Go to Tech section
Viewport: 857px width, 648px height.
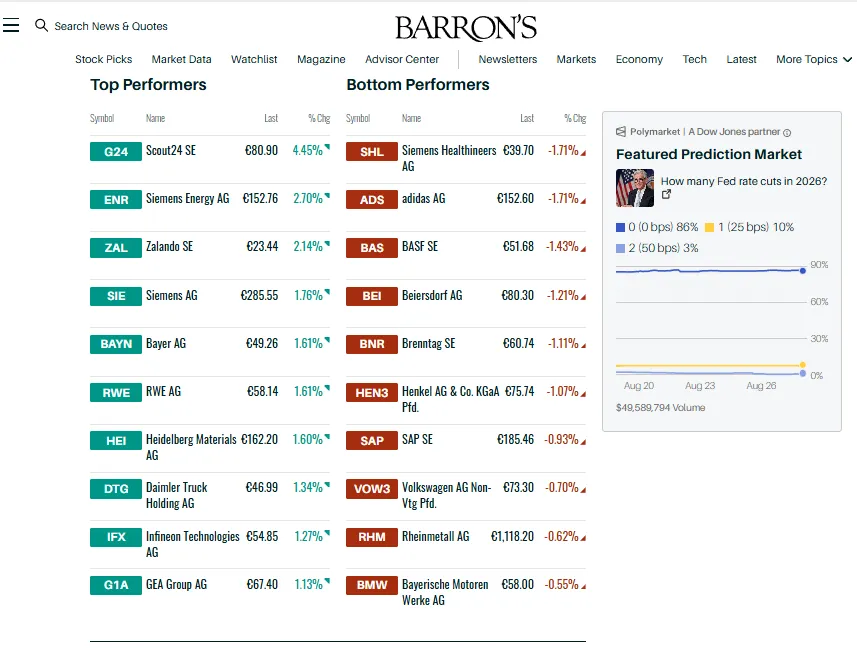[695, 59]
